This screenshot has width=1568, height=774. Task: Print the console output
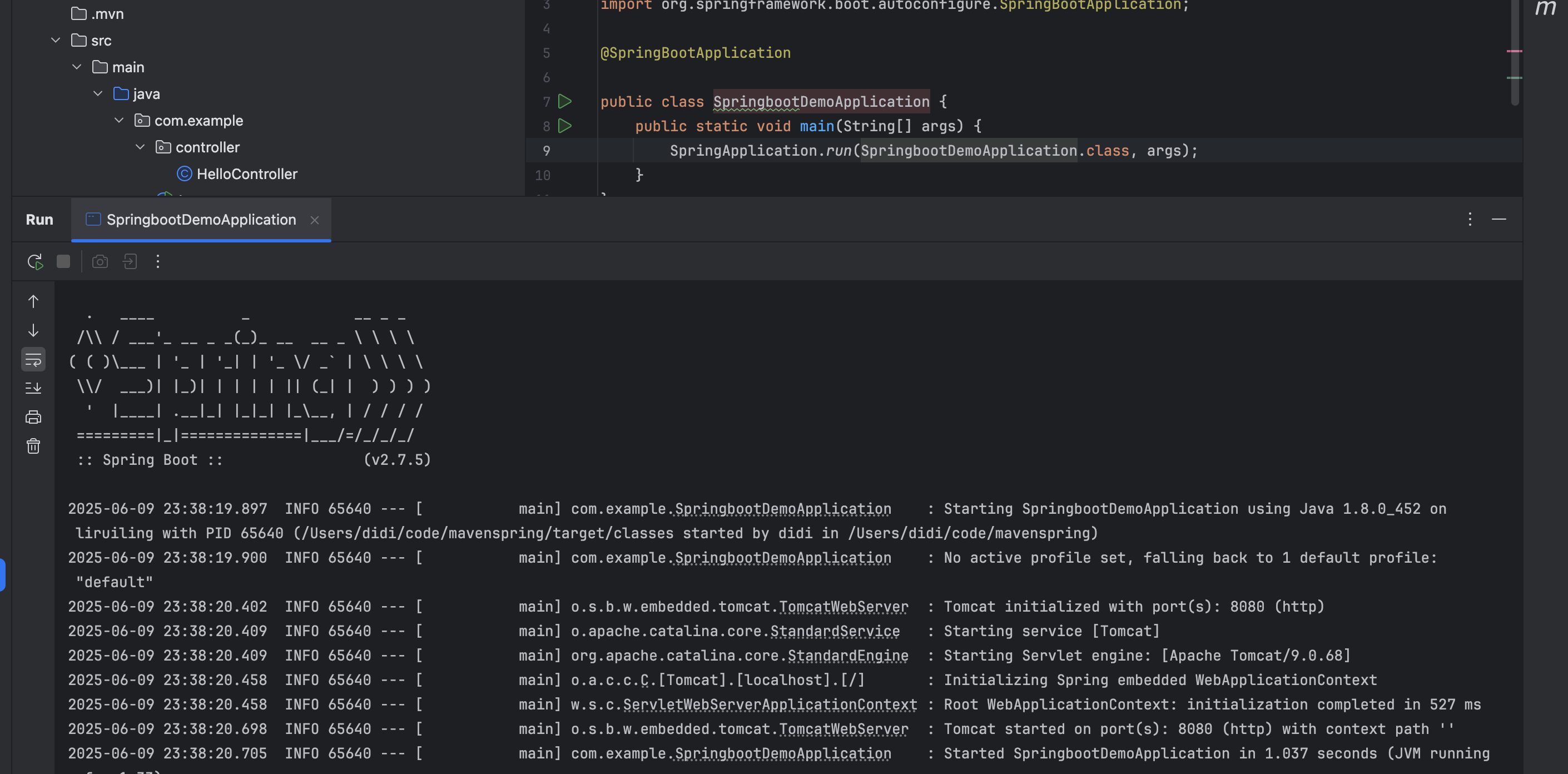(33, 418)
